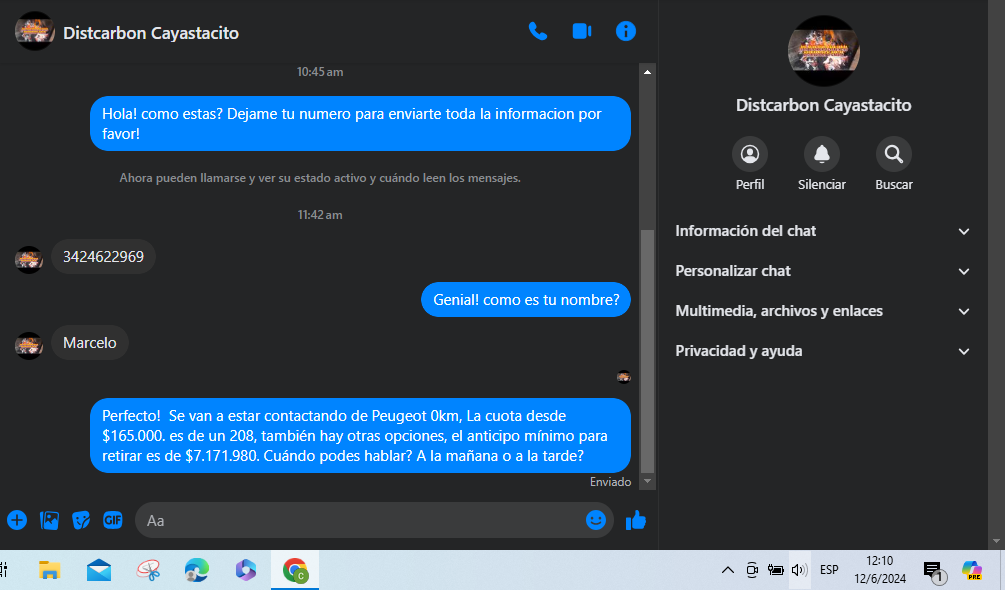Expand Privacidad y ayuda section
This screenshot has width=1005, height=590.
[823, 351]
